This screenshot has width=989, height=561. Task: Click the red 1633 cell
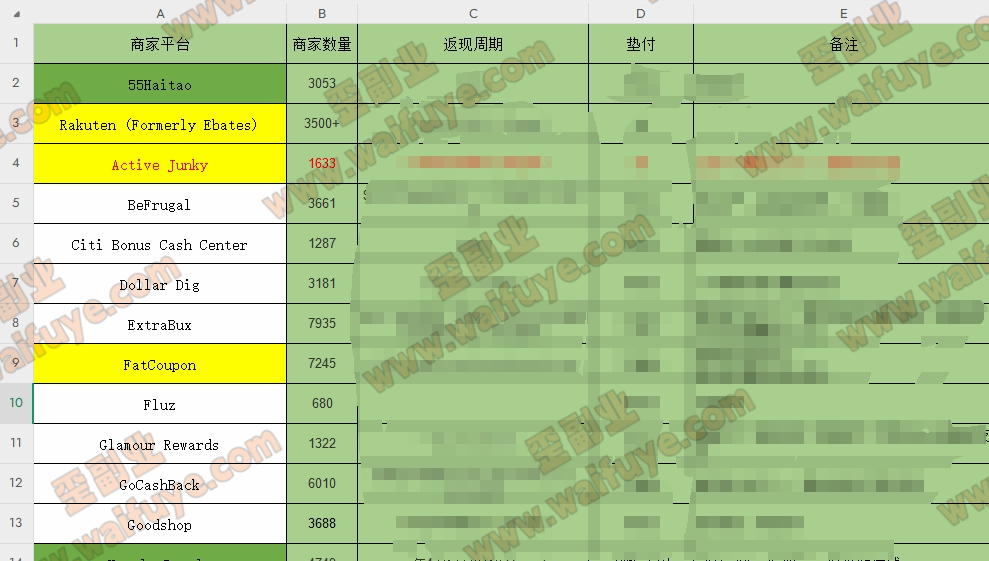coord(322,164)
